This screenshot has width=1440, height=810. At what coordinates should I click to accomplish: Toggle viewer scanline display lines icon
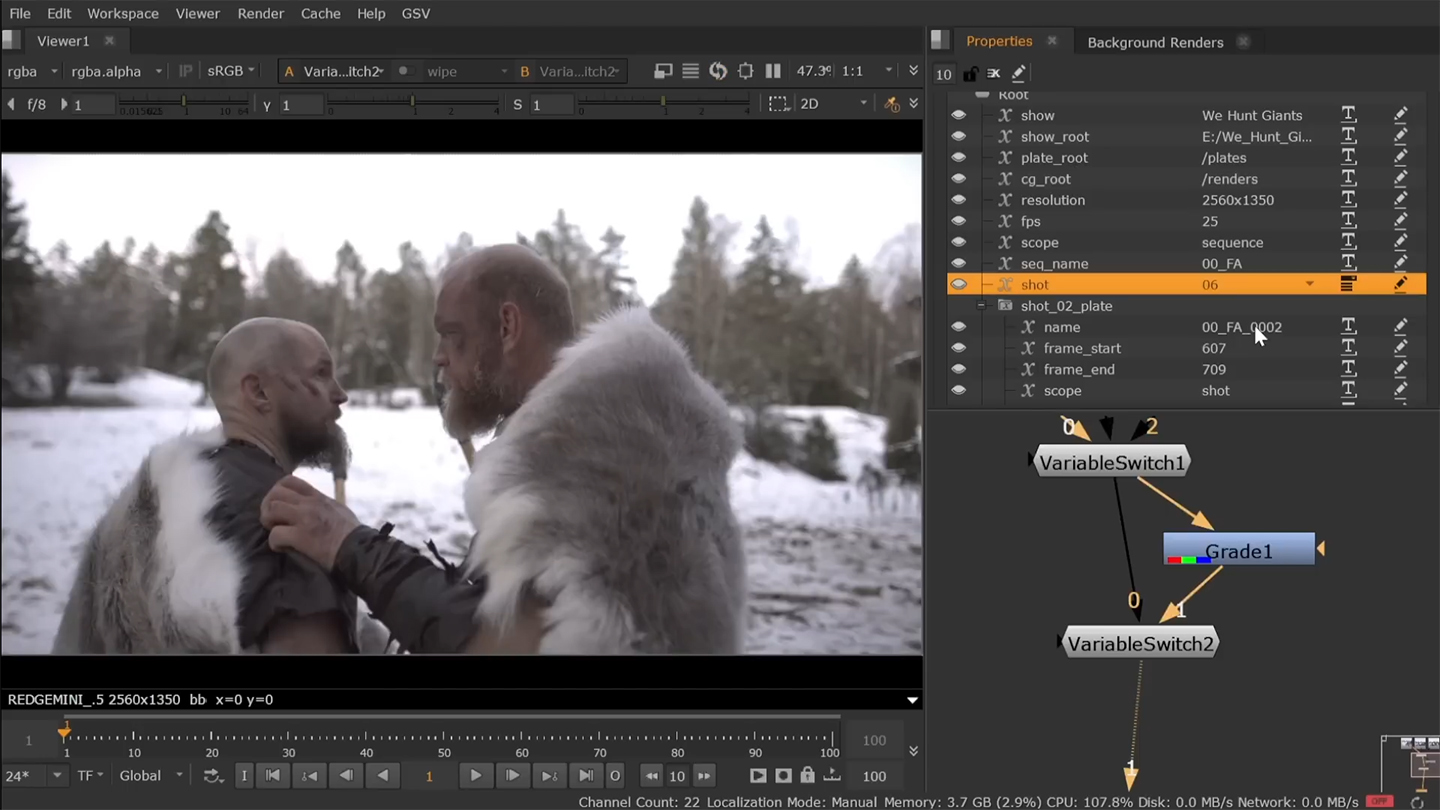690,71
